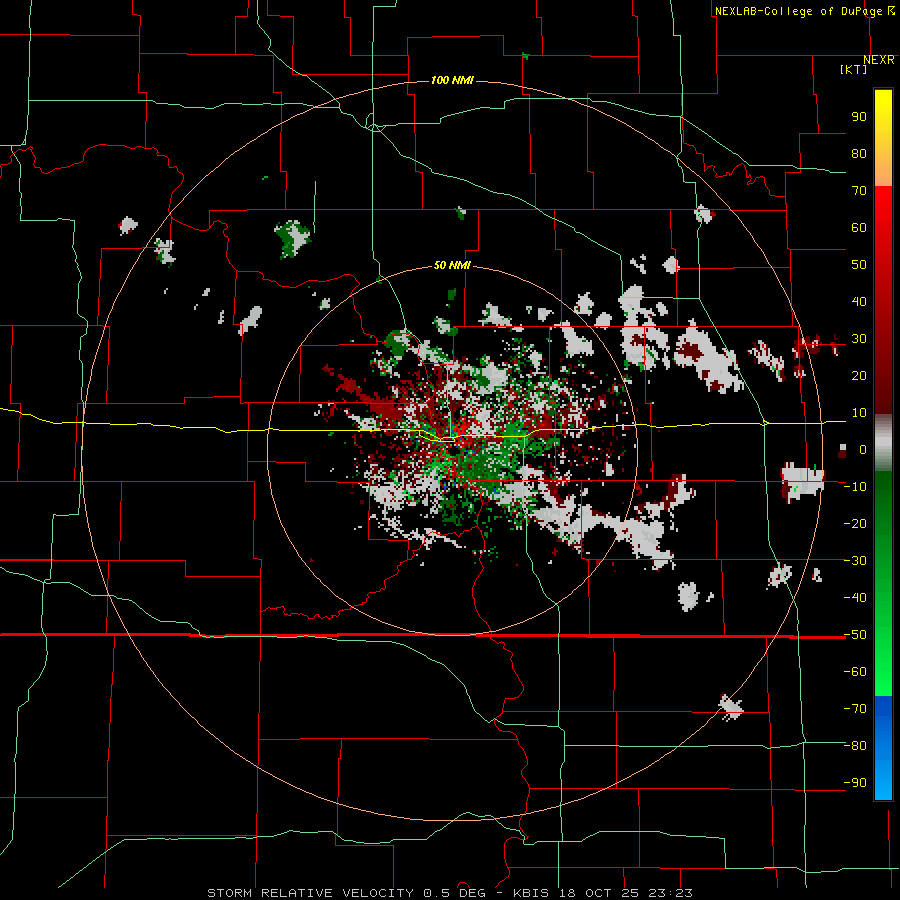Click the KBIS station identifier in caption
900x900 pixels.
[x=531, y=893]
